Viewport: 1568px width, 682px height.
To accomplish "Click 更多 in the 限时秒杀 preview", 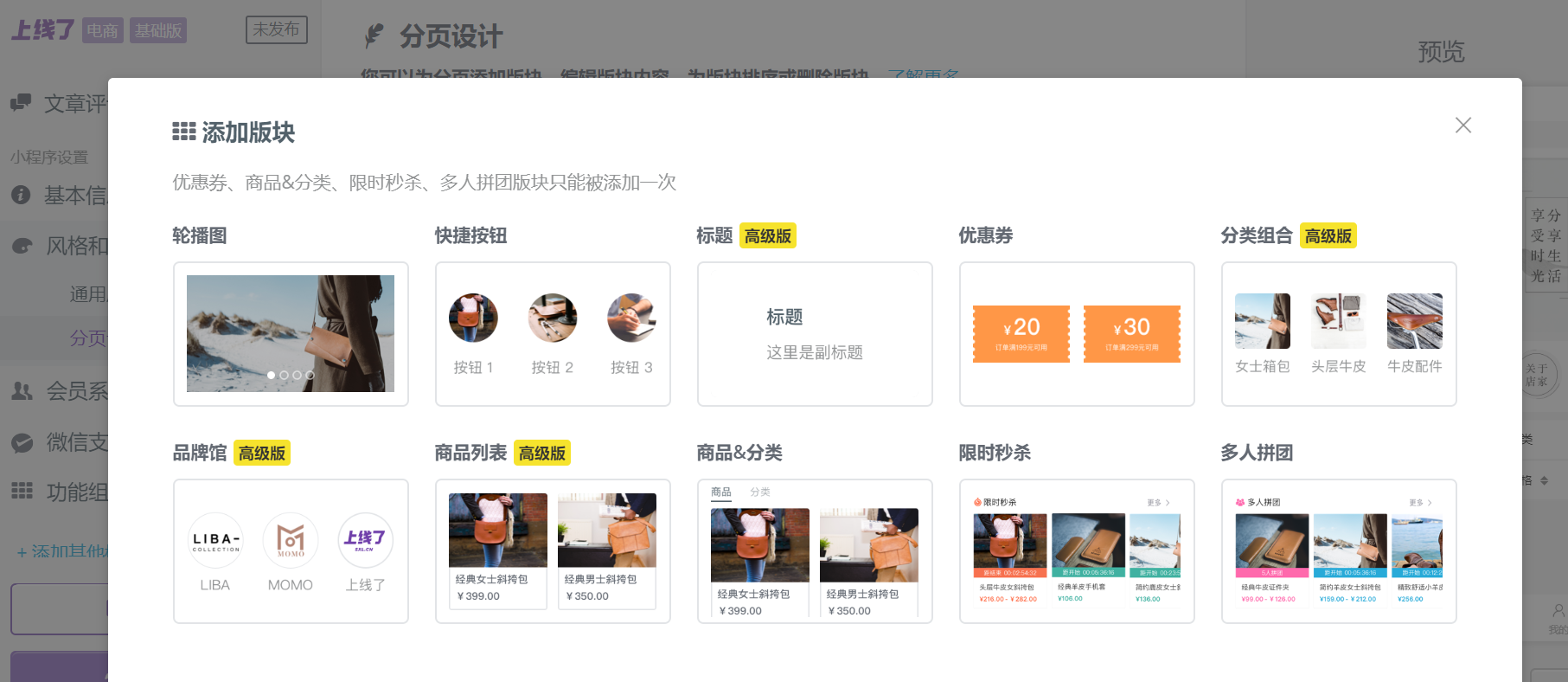I will (x=1158, y=503).
